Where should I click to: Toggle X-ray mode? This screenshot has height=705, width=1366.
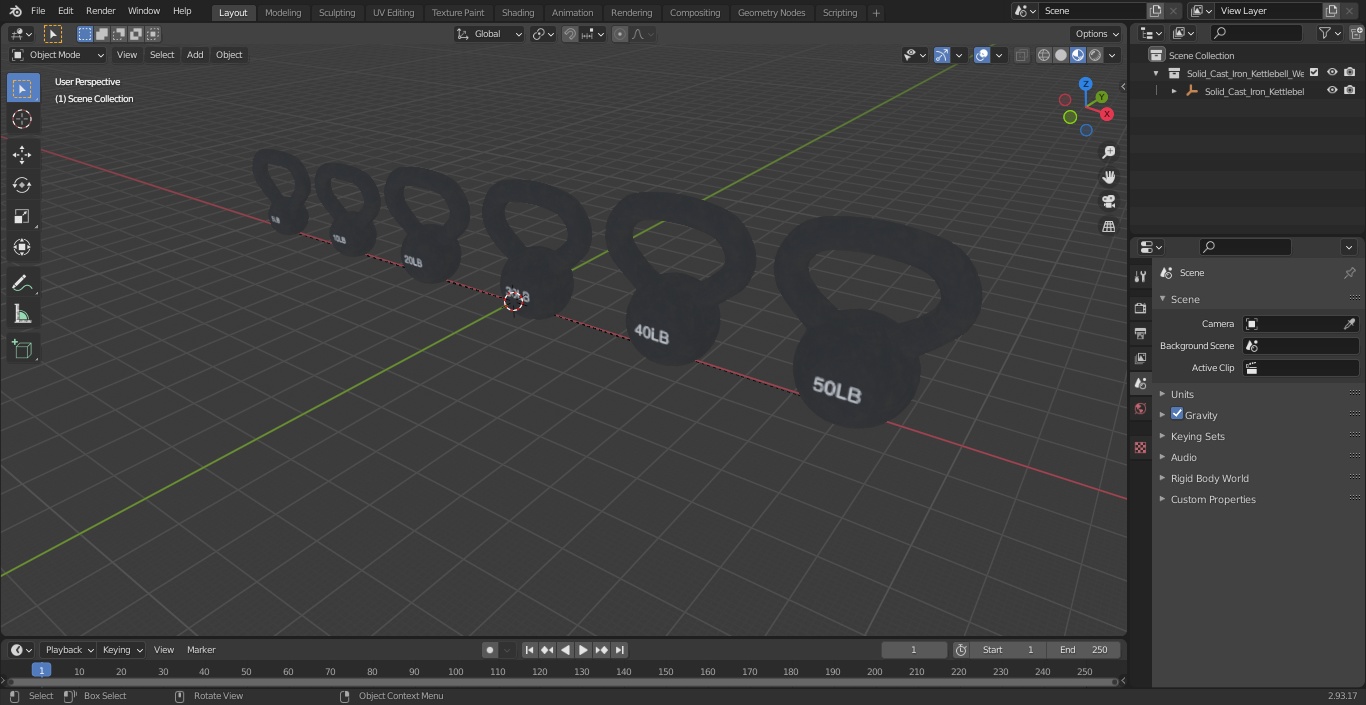1021,55
